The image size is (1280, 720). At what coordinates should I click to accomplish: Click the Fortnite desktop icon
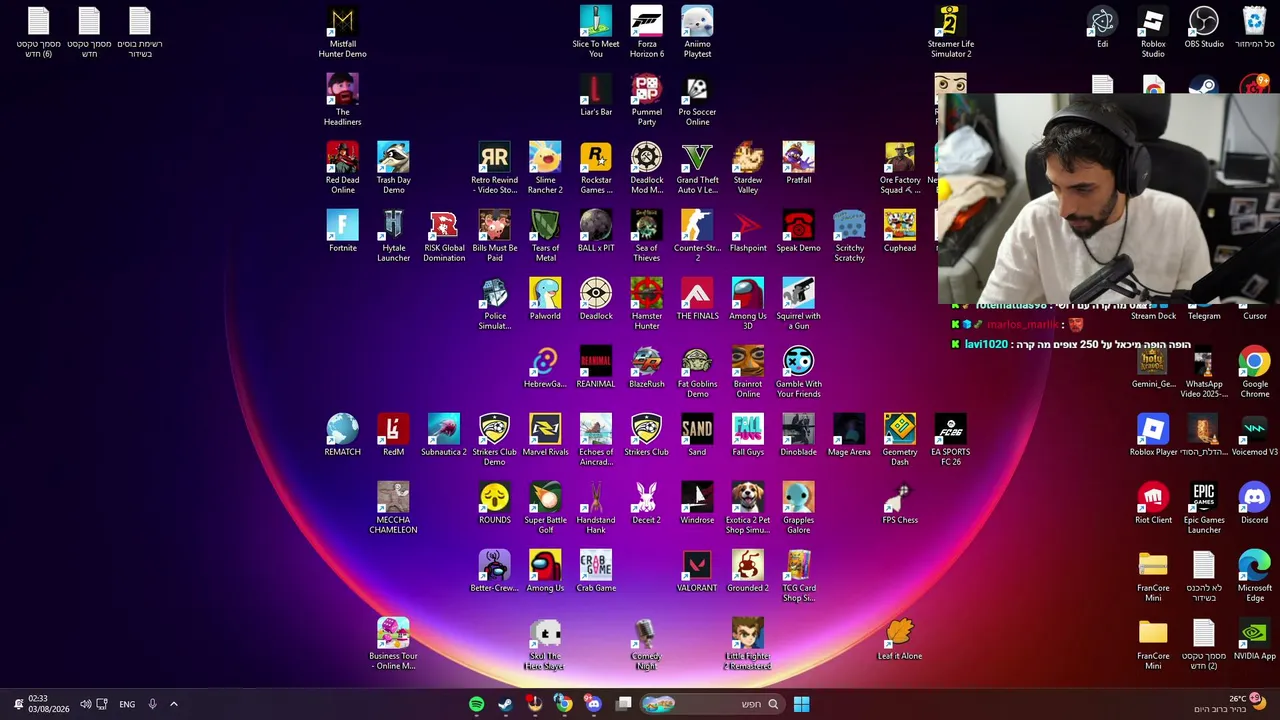pos(342,231)
